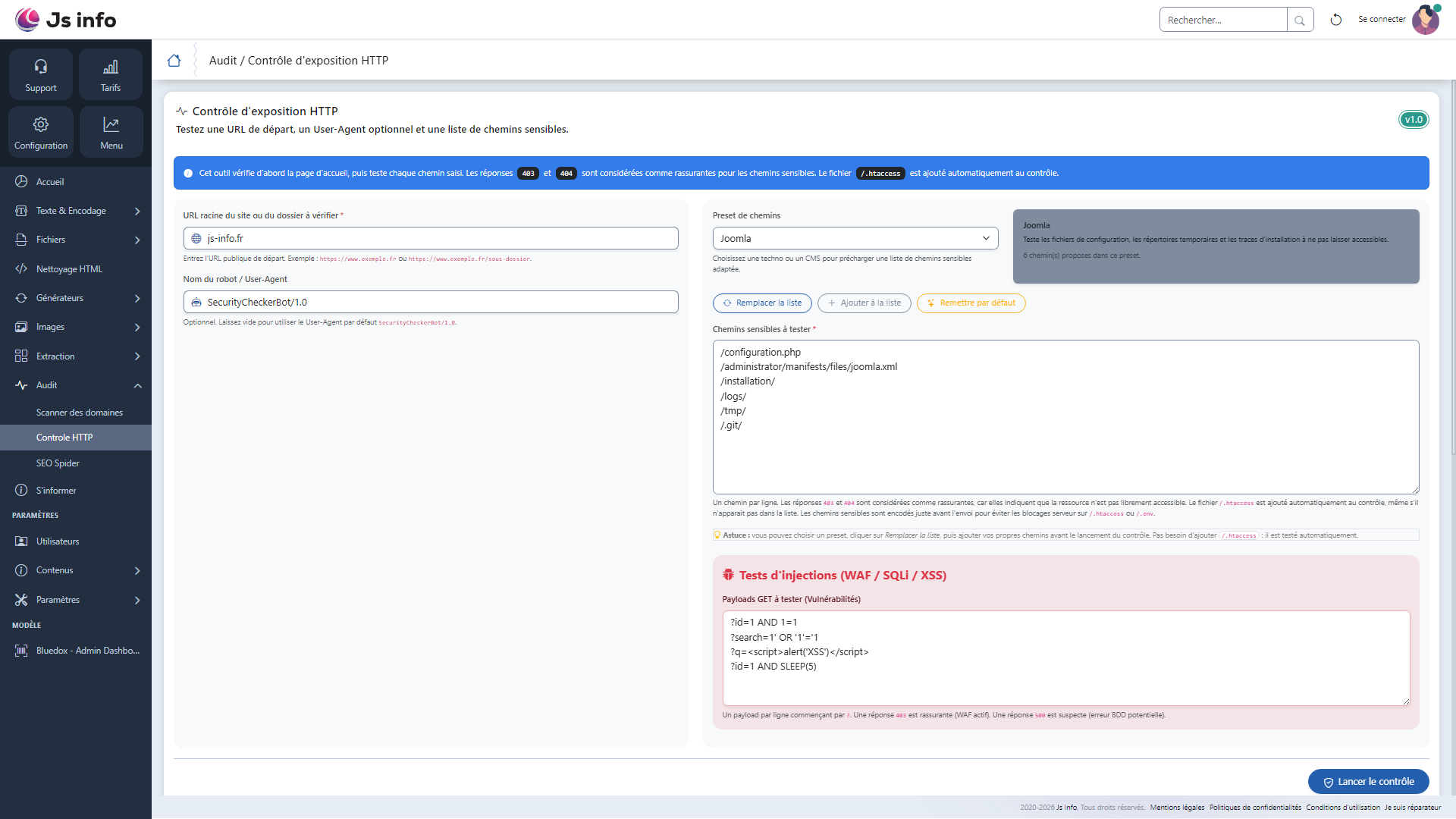Open S'informer menu entry
The image size is (1456, 819).
(76, 491)
